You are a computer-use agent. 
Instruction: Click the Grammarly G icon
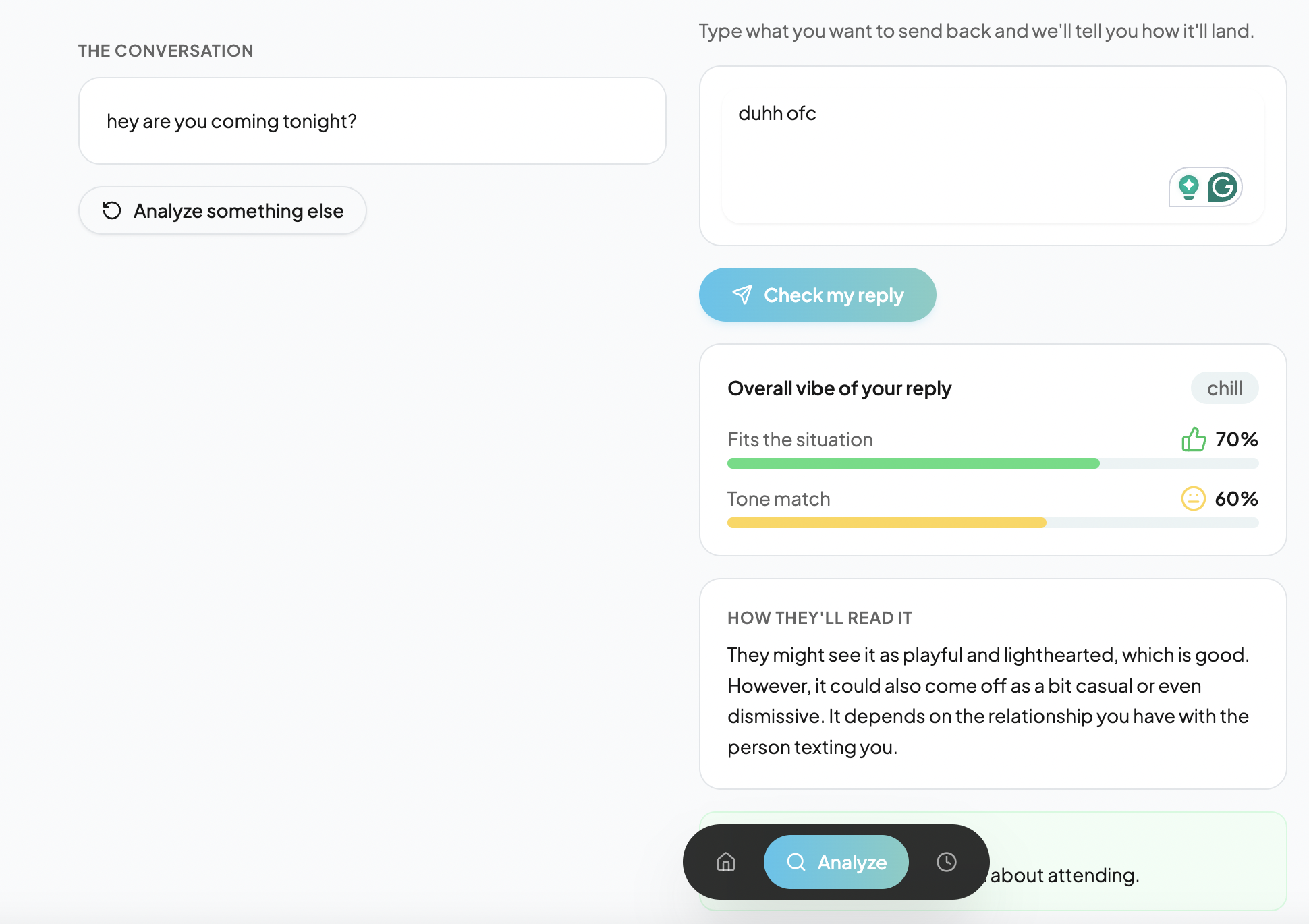(1223, 187)
